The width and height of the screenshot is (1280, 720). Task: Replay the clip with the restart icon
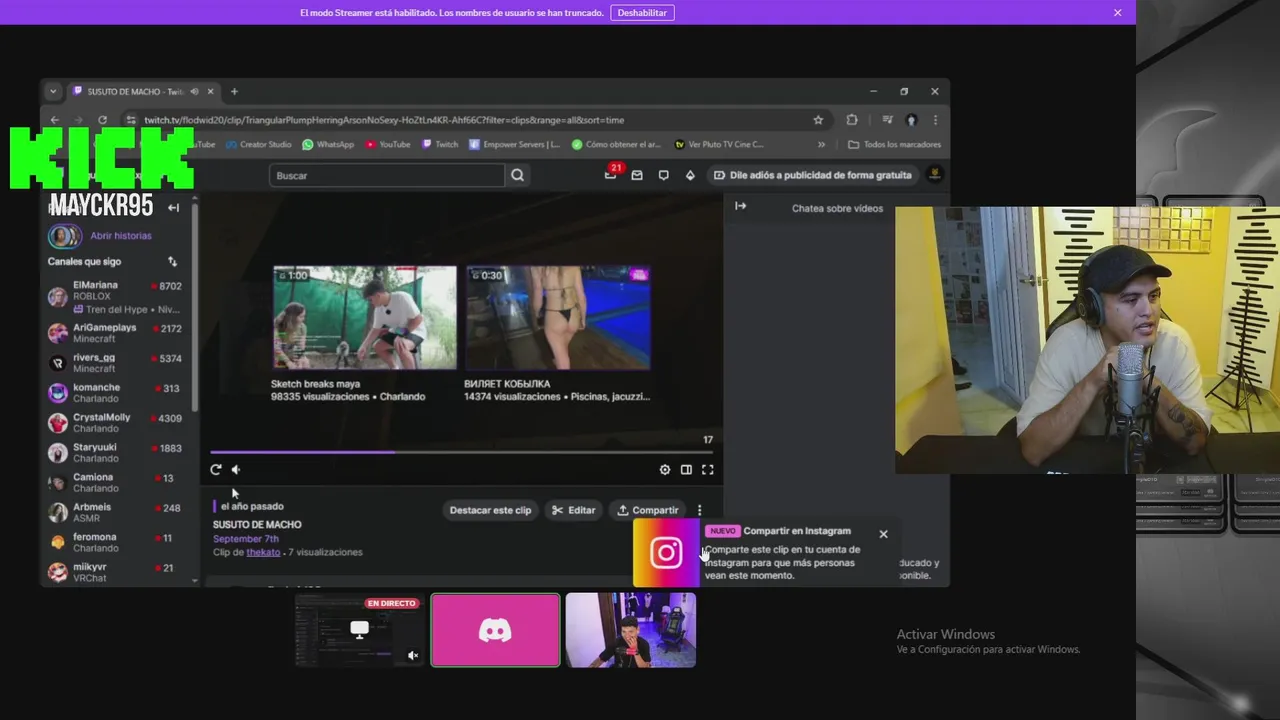[216, 469]
